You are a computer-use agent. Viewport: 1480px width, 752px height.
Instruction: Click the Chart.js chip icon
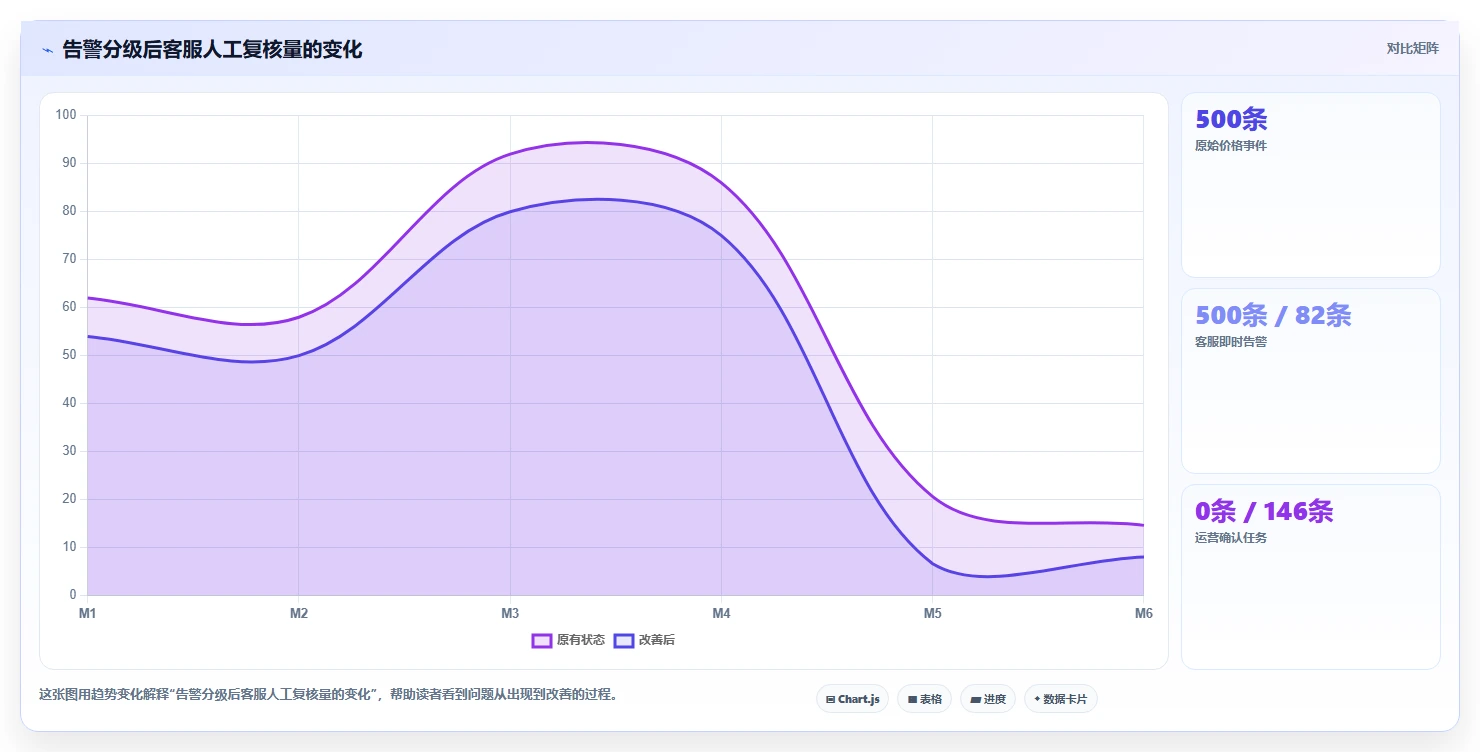click(830, 699)
